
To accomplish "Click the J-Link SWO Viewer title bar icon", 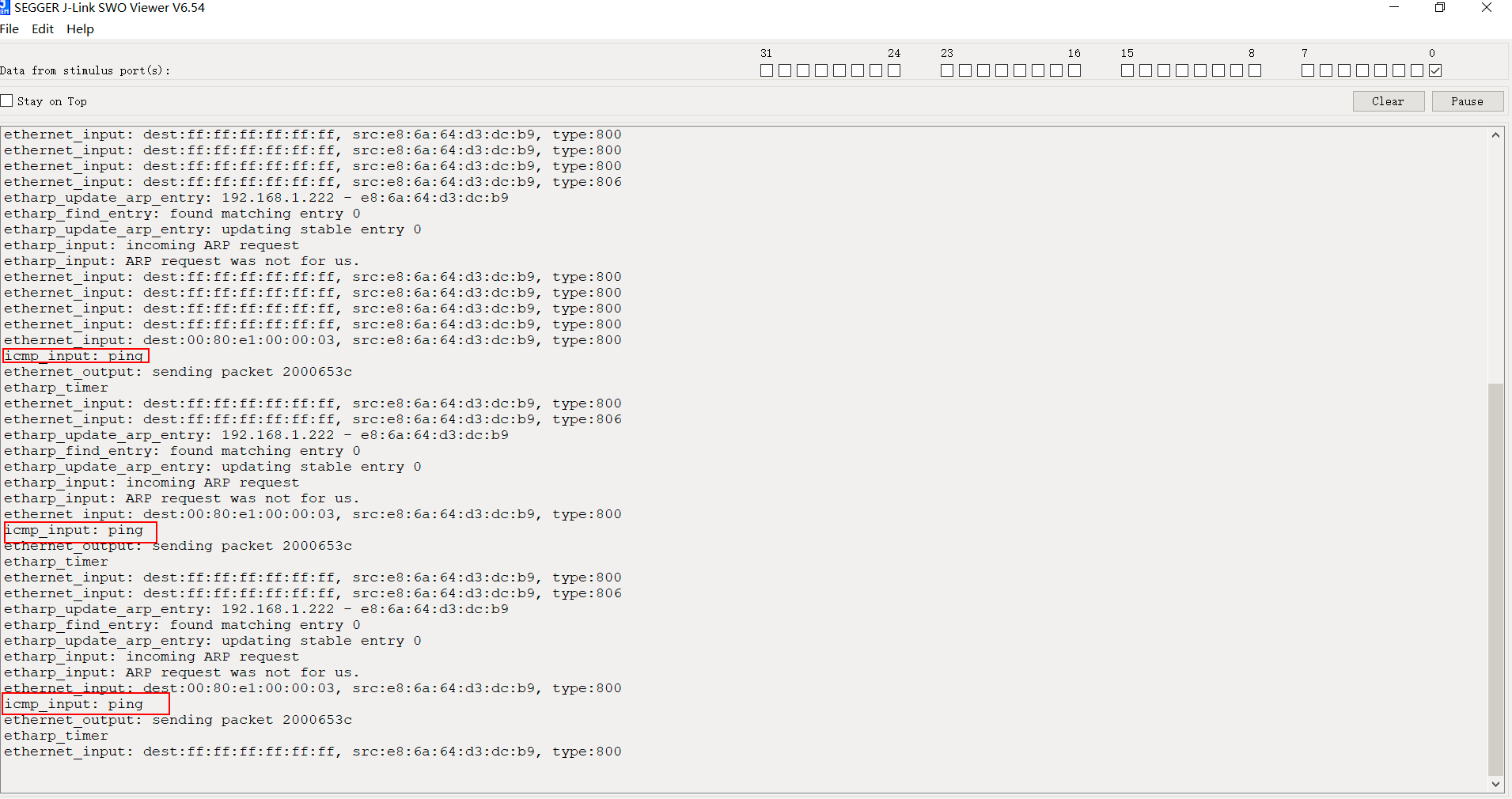I will [6, 7].
